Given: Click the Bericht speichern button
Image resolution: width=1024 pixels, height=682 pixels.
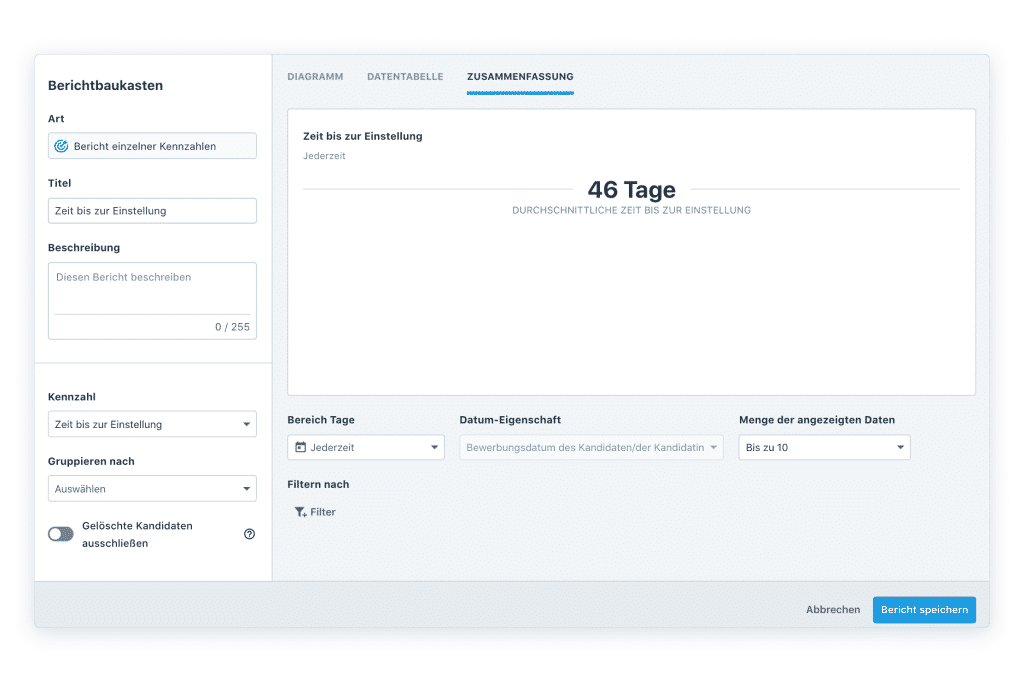Looking at the screenshot, I should tap(924, 610).
